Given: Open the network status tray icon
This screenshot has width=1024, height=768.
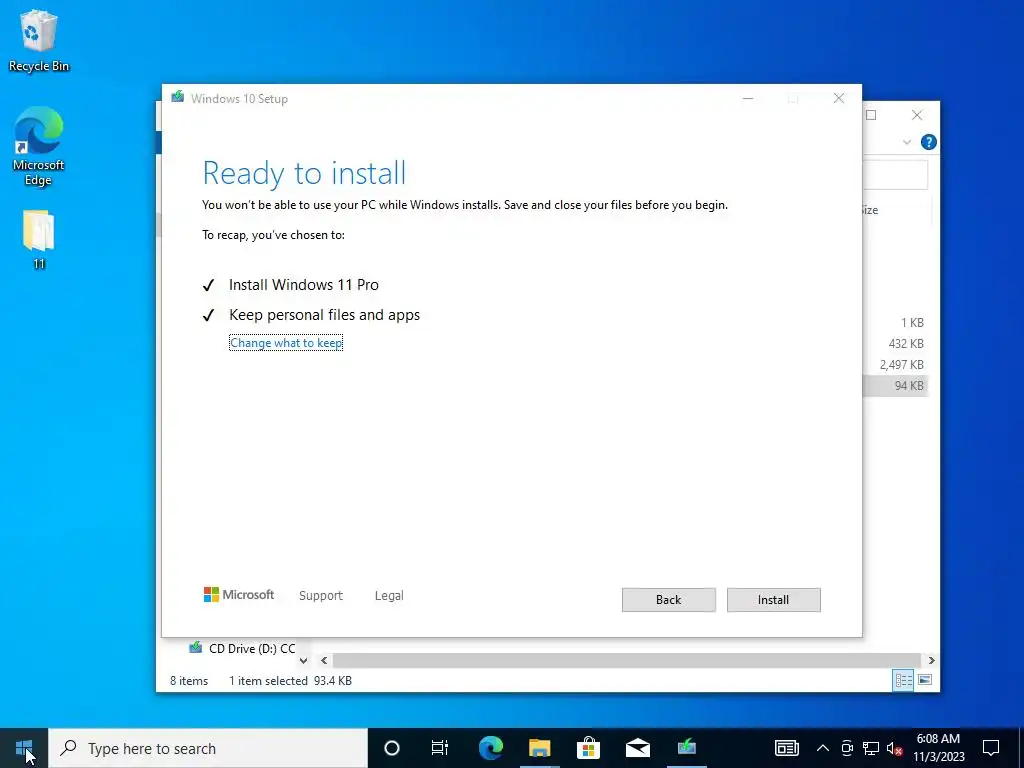Looking at the screenshot, I should 871,748.
